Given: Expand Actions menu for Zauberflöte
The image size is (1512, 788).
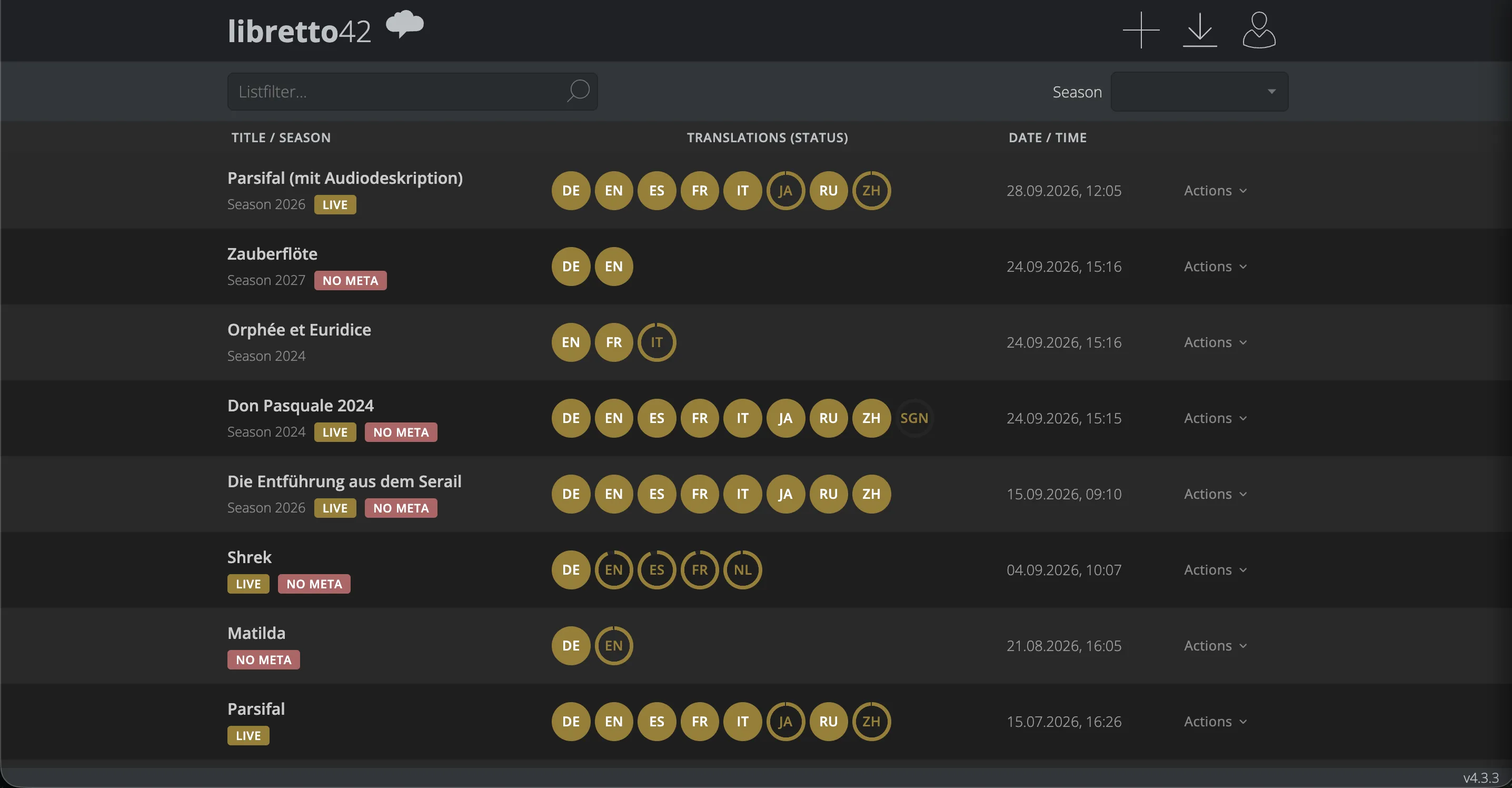Looking at the screenshot, I should [1215, 266].
